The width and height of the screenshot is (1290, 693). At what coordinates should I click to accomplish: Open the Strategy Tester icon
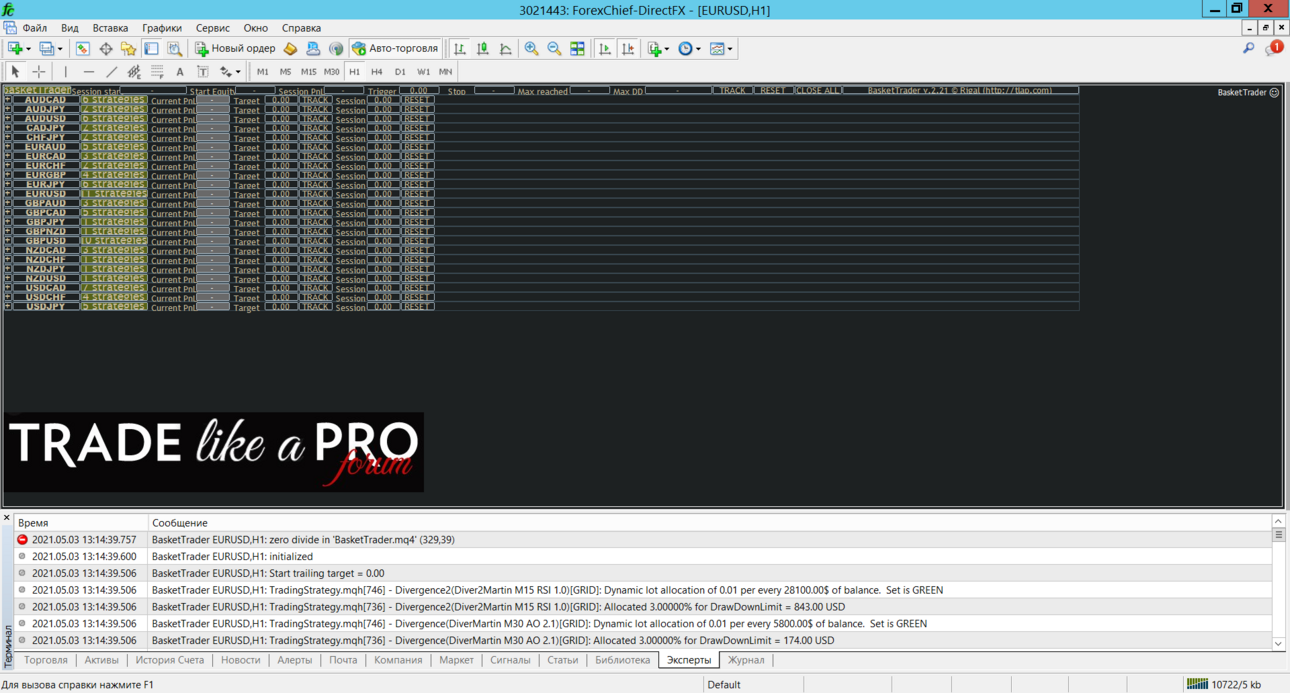(175, 48)
